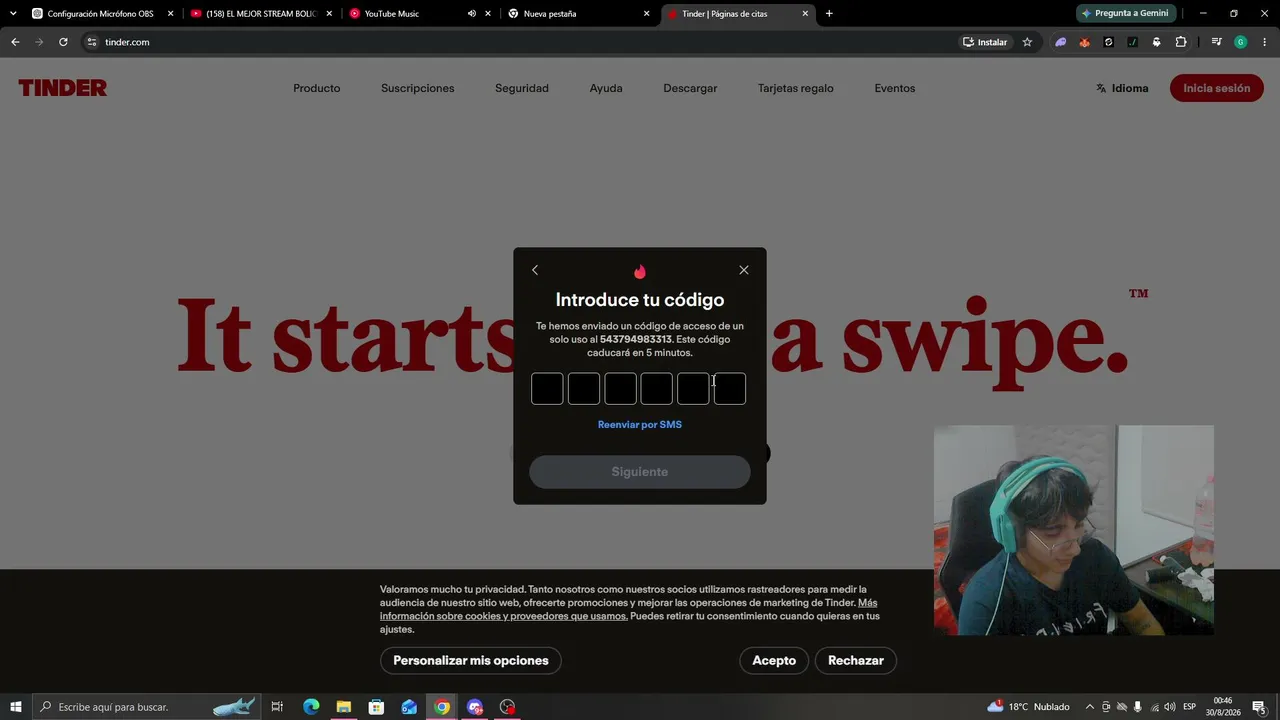This screenshot has width=1280, height=720.
Task: Open the cookies and providers information link
Action: click(628, 610)
